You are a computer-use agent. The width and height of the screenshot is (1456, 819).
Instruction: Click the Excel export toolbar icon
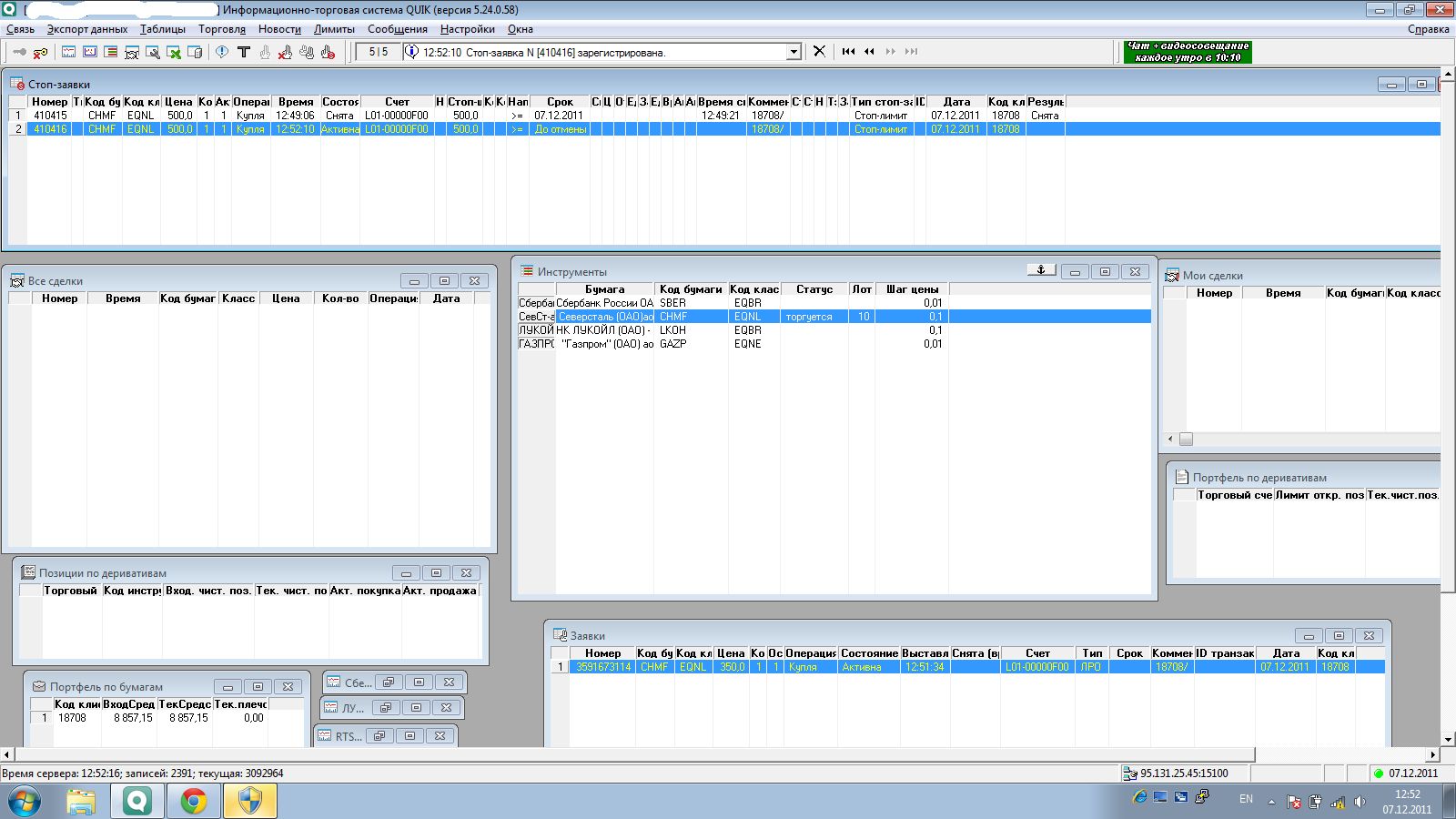click(x=174, y=52)
